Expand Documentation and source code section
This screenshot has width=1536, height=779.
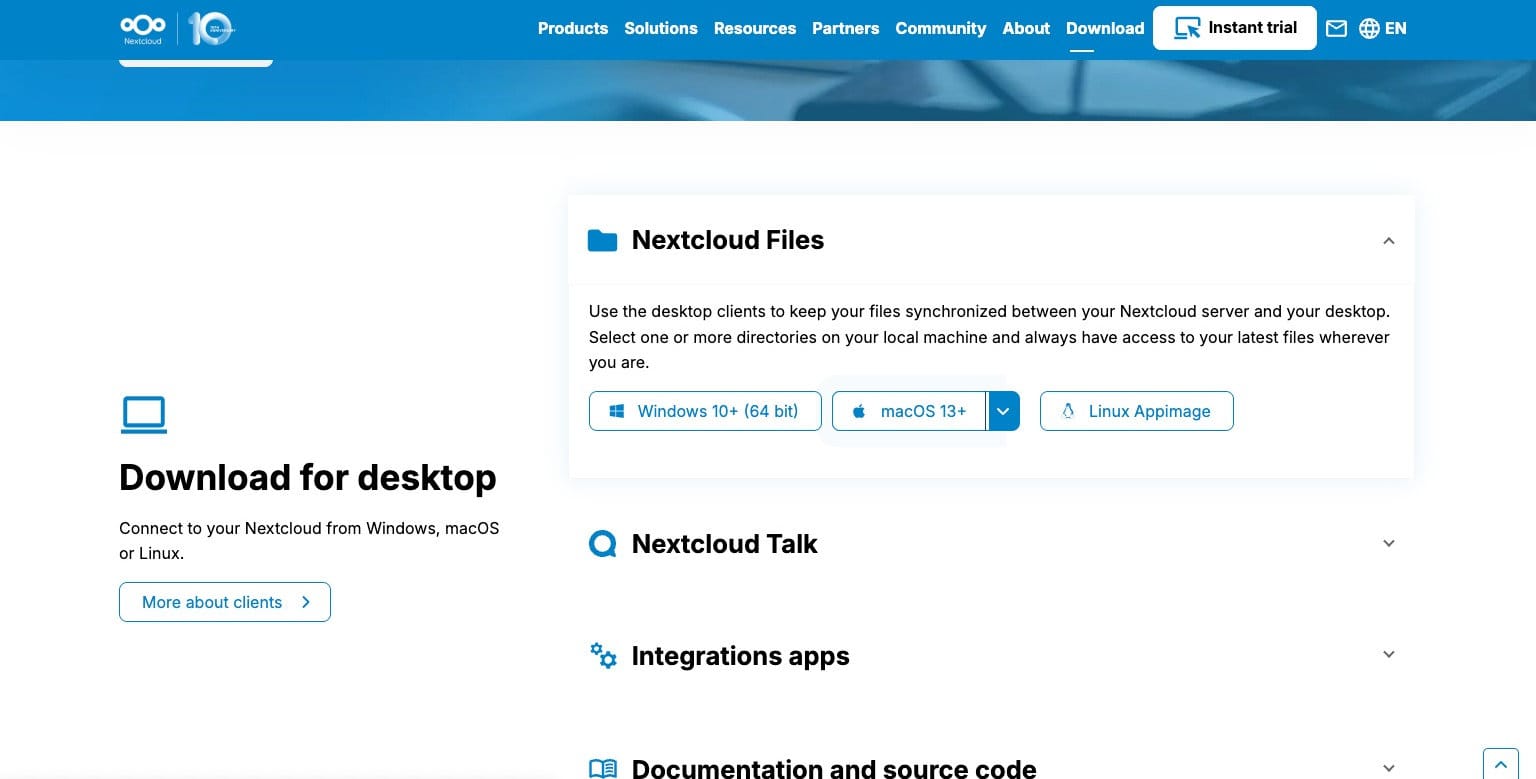tap(1388, 768)
